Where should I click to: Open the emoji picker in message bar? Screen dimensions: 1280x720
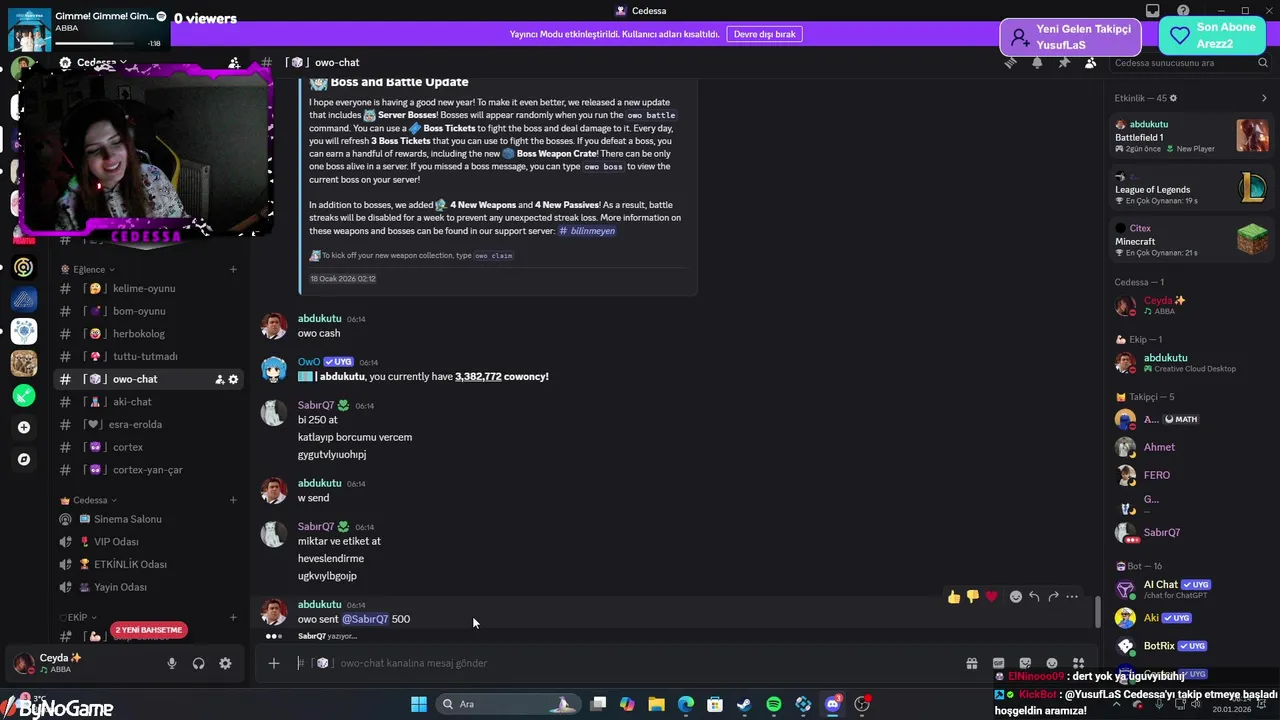[1052, 663]
